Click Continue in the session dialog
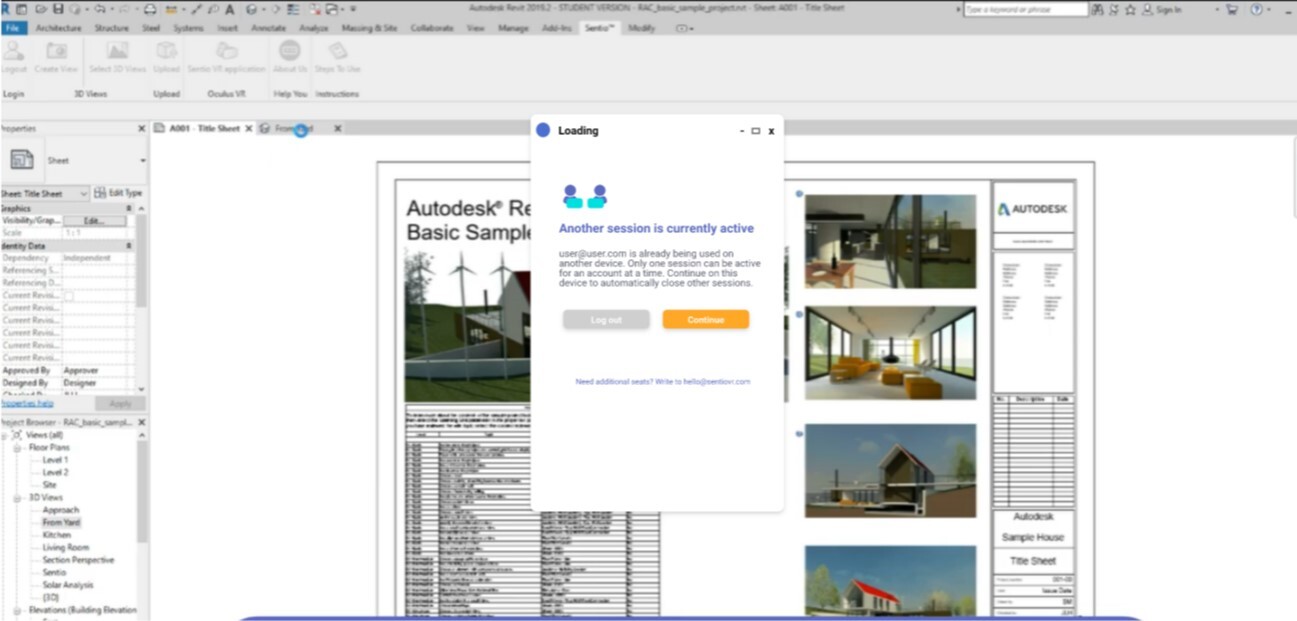This screenshot has height=621, width=1297. [x=705, y=319]
